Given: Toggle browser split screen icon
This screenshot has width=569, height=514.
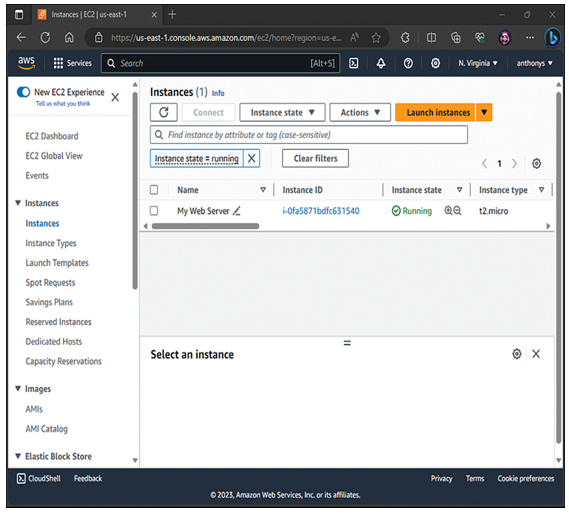Looking at the screenshot, I should [x=431, y=37].
